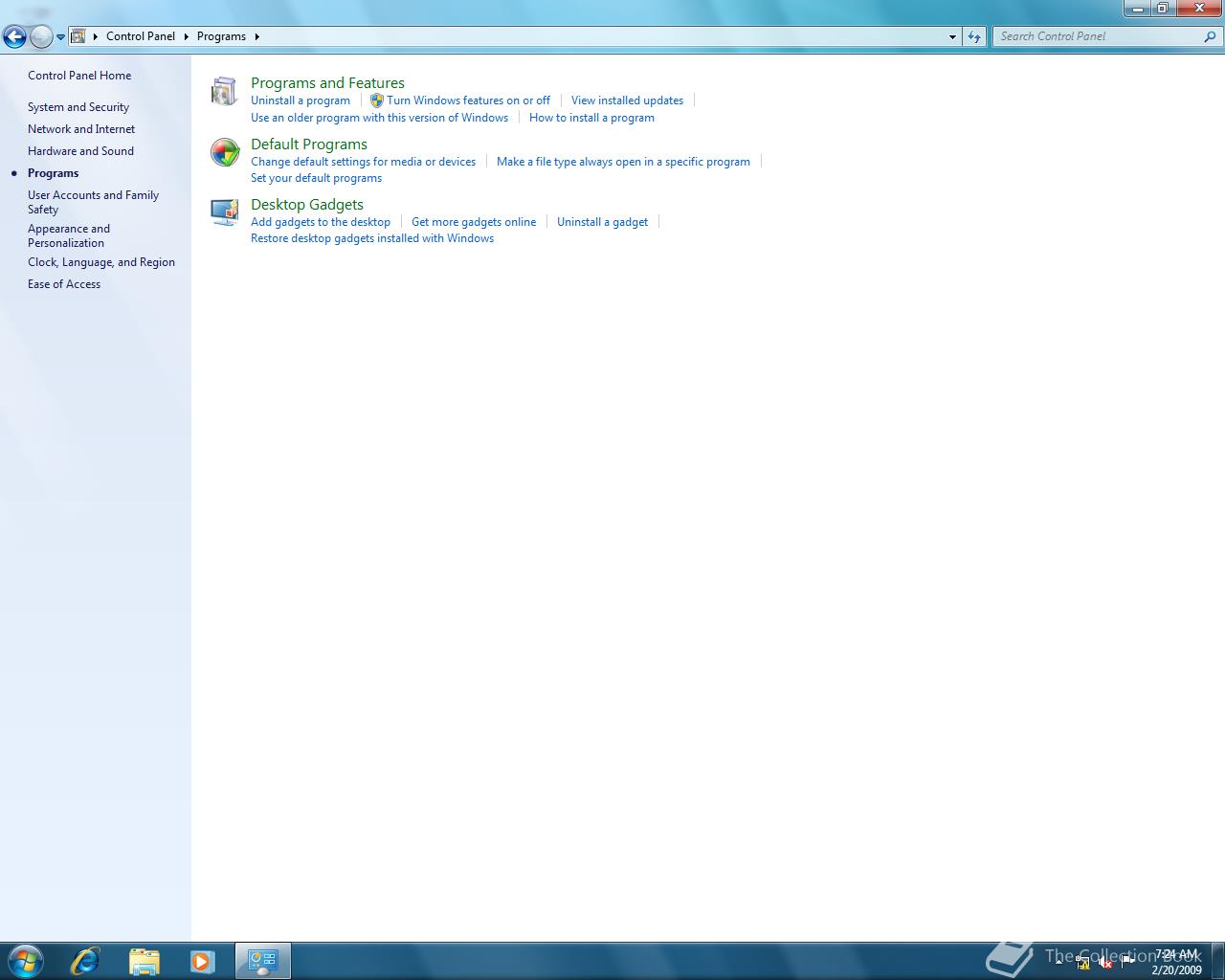This screenshot has width=1225, height=980.
Task: Click Uninstall a gadget
Action: pos(602,222)
